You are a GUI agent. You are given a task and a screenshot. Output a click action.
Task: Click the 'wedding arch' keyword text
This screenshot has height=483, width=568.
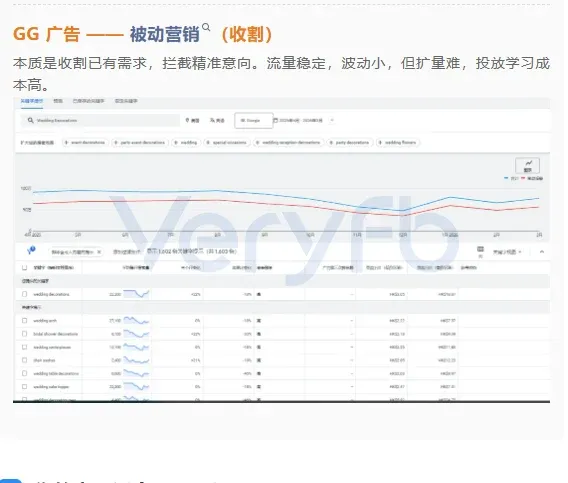click(45, 321)
